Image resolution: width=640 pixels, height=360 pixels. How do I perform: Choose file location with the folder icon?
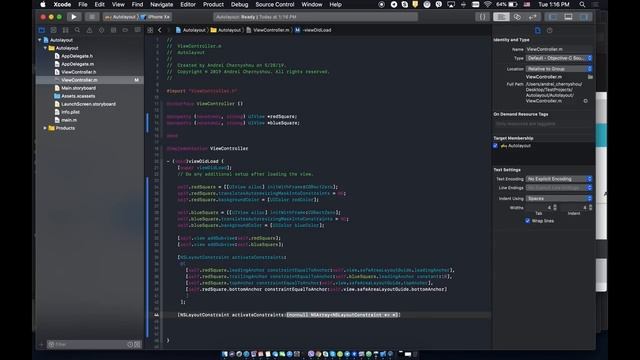pos(590,77)
